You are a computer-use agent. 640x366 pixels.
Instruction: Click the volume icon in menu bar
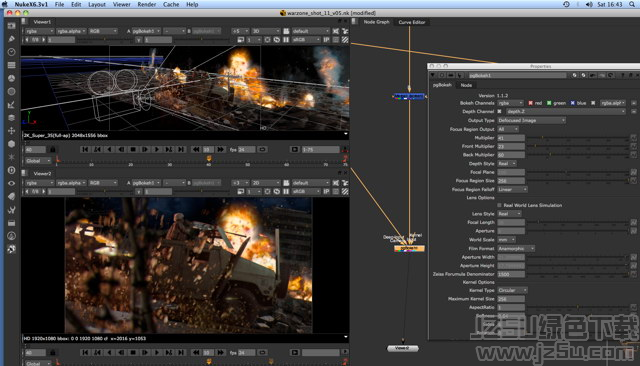point(589,4)
